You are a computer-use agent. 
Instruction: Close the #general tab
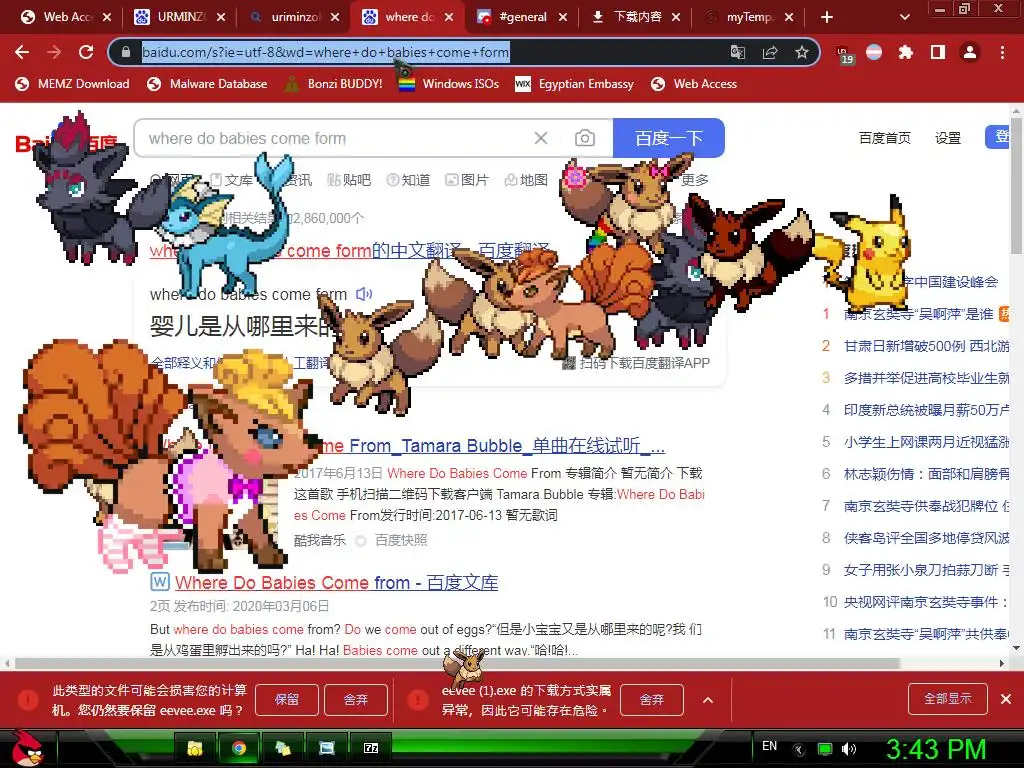pos(563,17)
